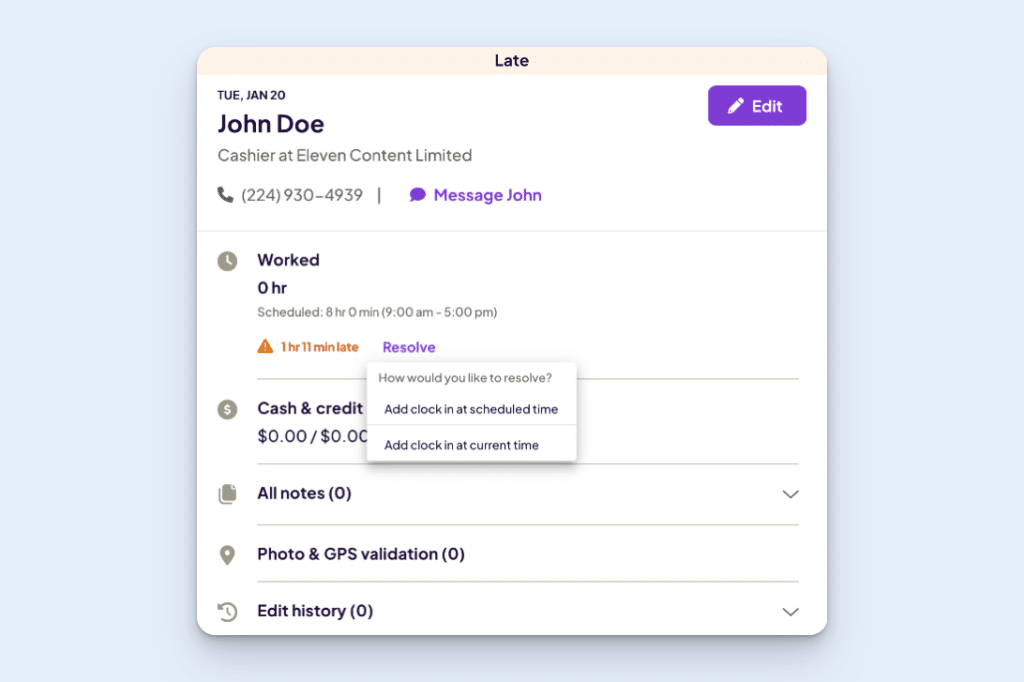This screenshot has height=682, width=1024.
Task: Click the Late status banner
Action: tap(511, 60)
